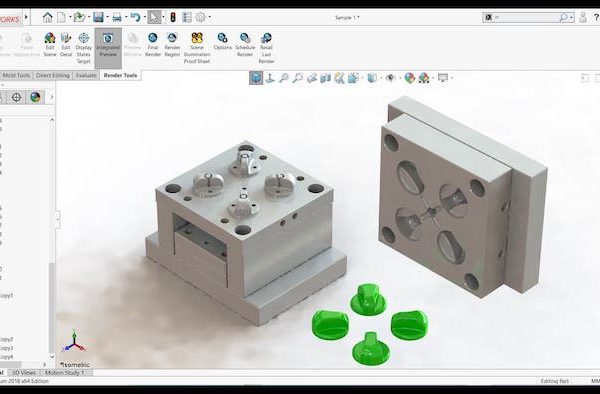Select the Render Tools tab
This screenshot has height=394, width=600.
[120, 75]
